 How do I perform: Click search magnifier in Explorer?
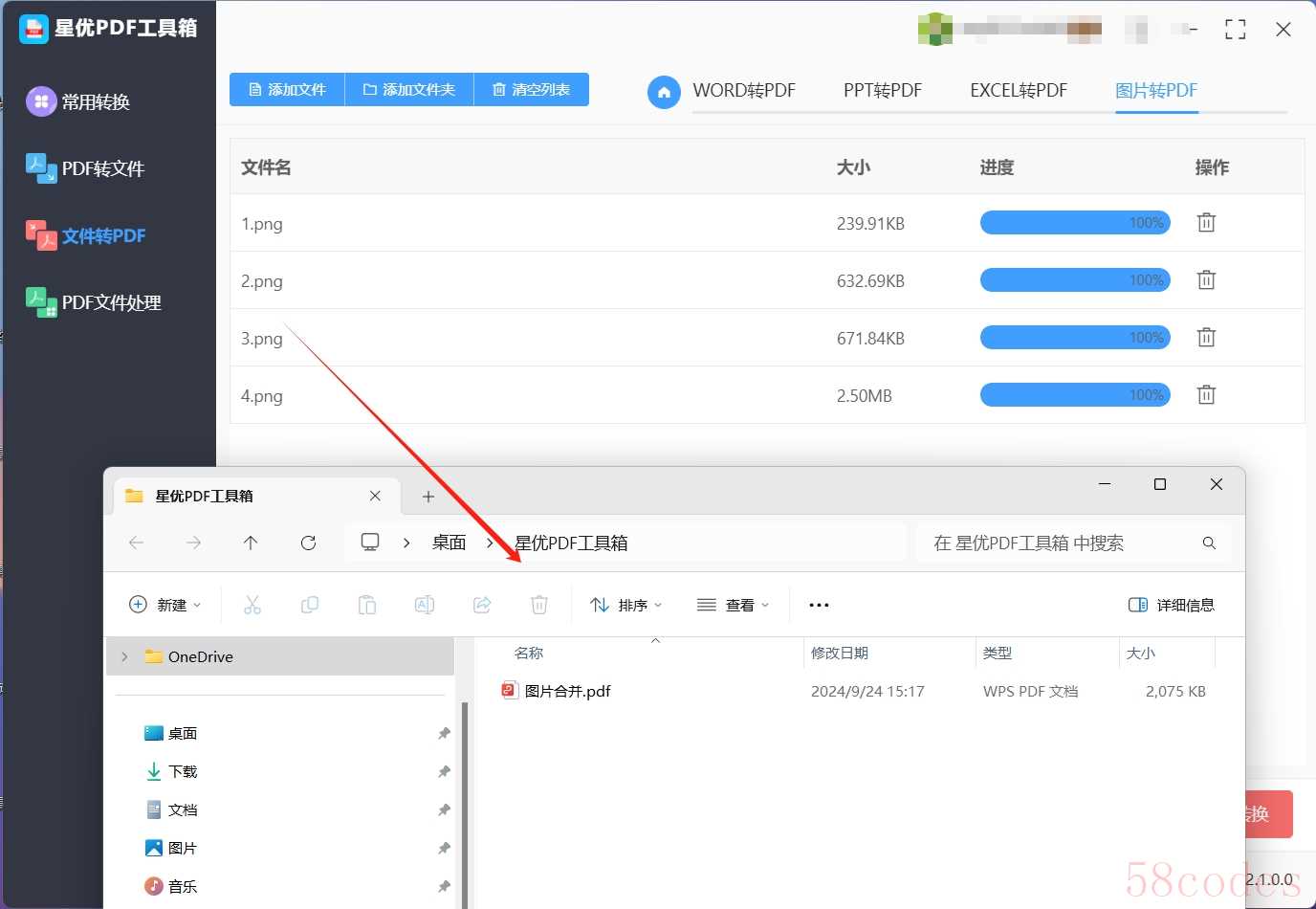[x=1209, y=543]
